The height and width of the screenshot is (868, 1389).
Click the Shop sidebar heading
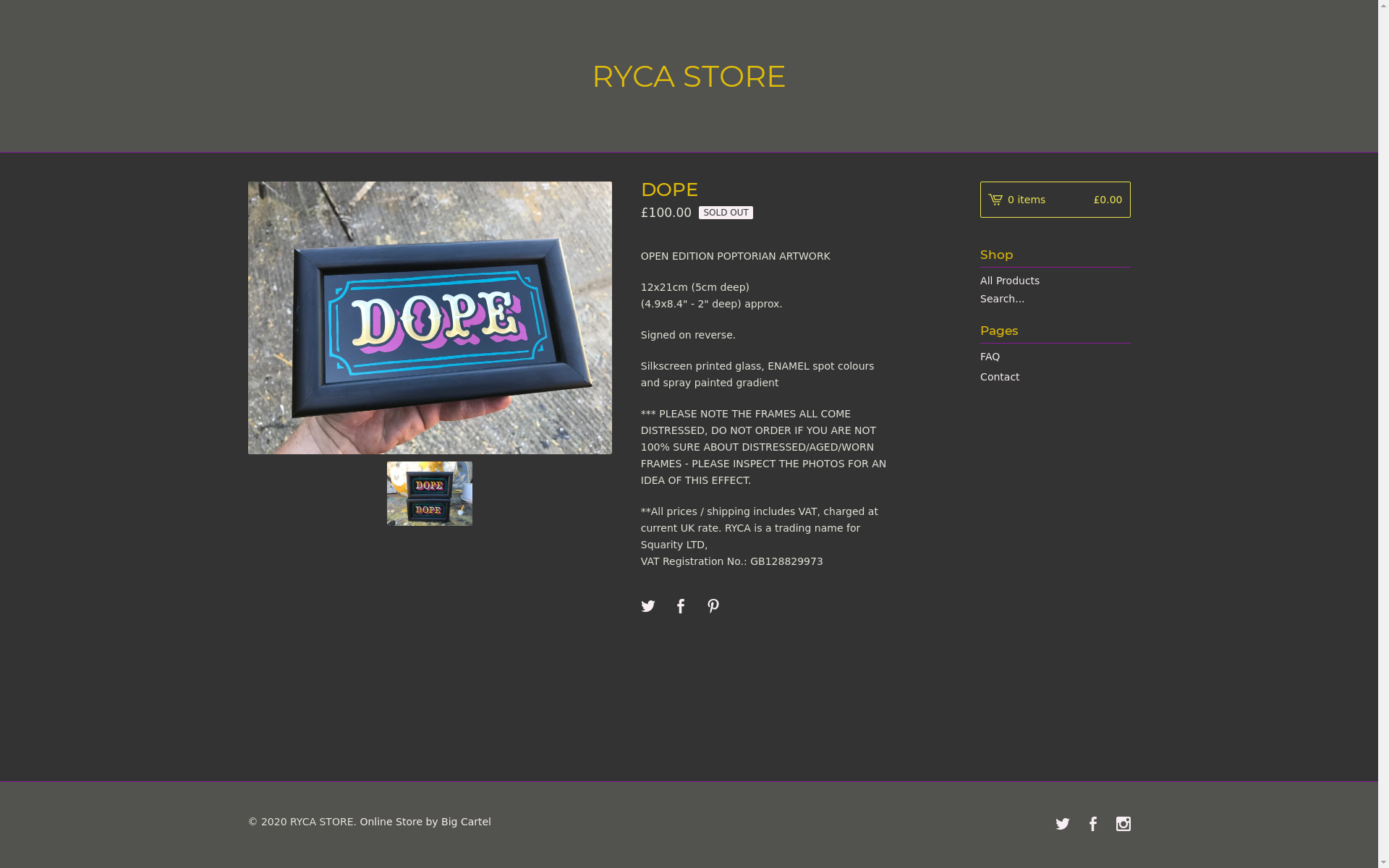[997, 255]
